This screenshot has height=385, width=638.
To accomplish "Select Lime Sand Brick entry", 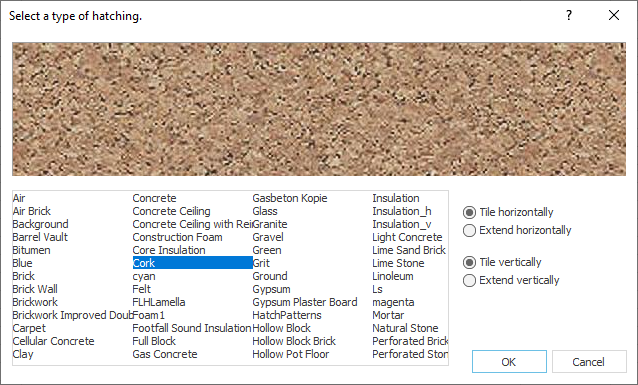I will point(409,250).
